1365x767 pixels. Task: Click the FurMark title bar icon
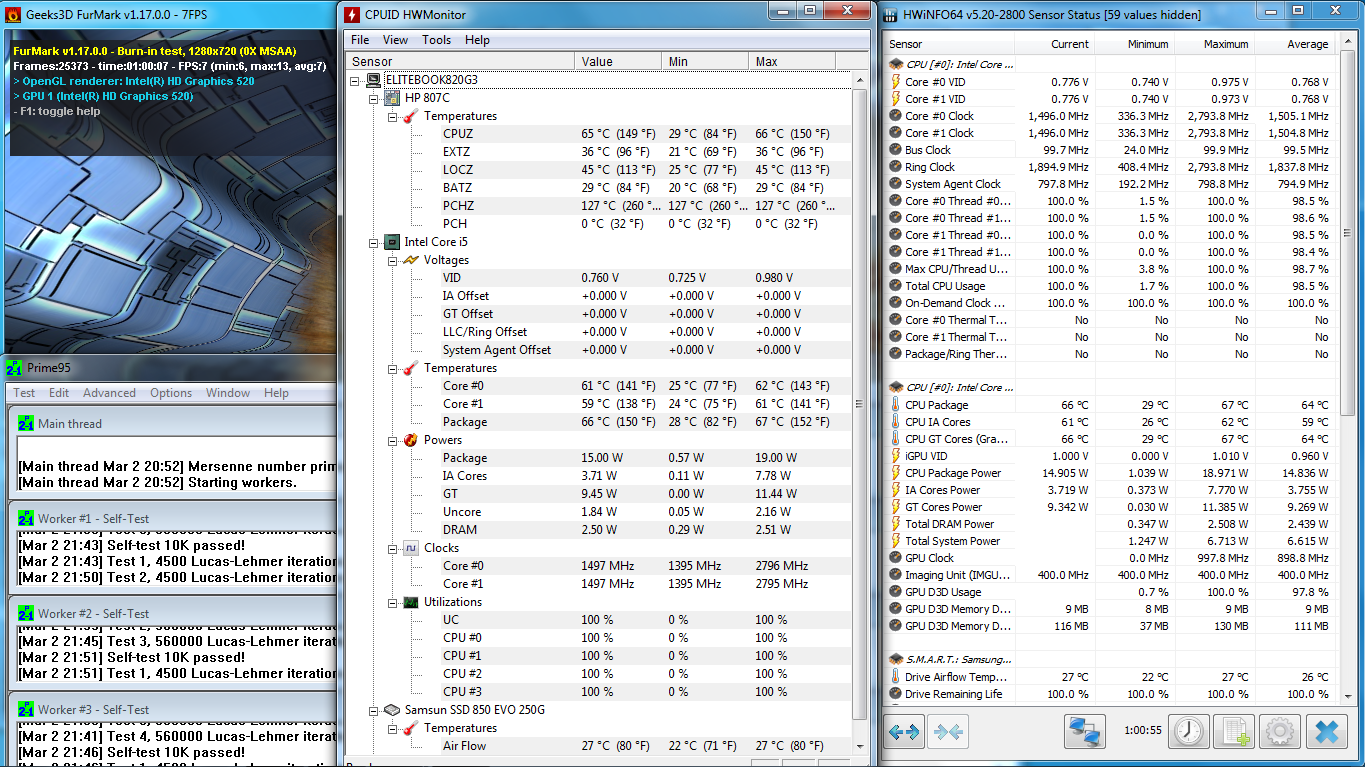pos(13,14)
